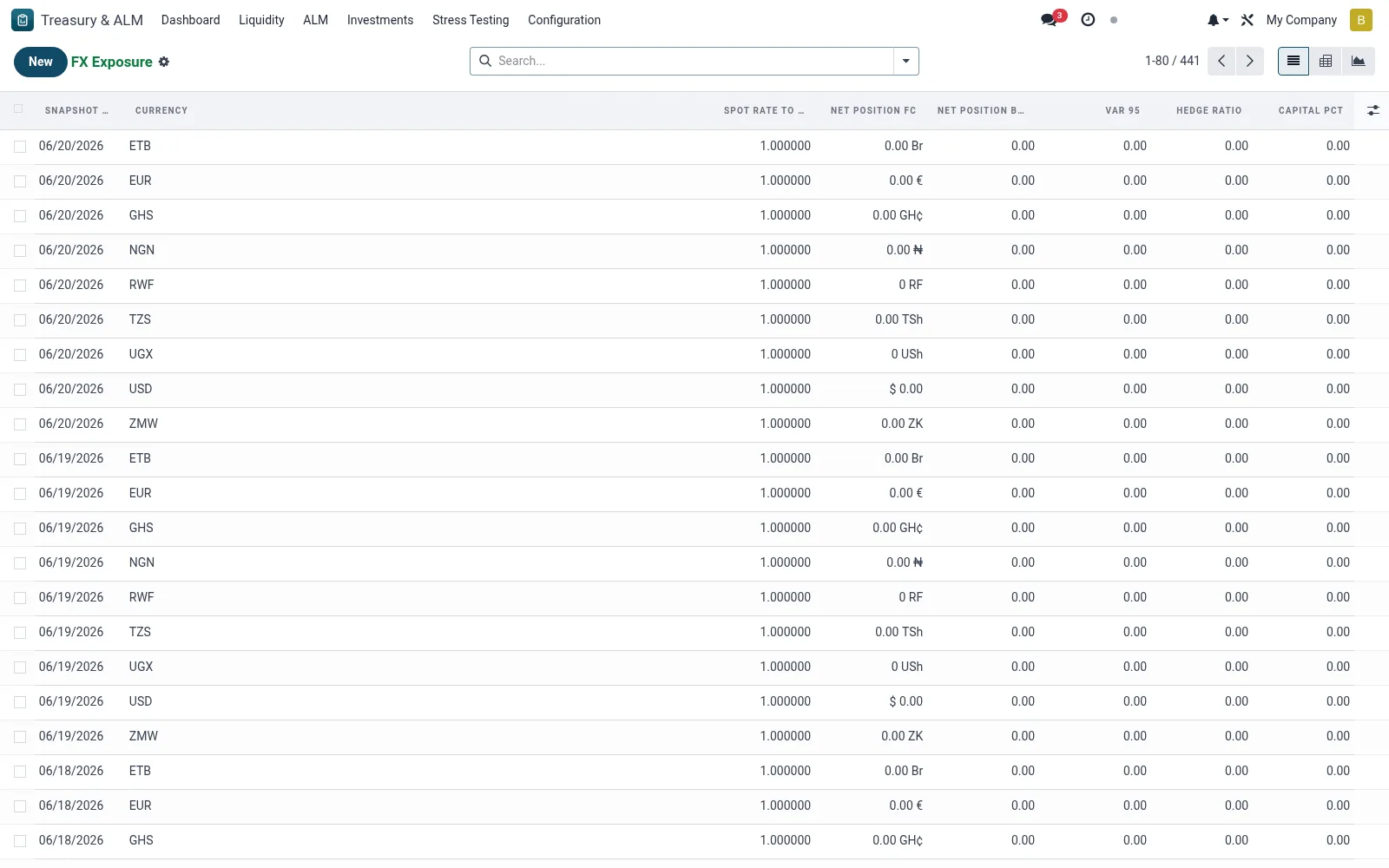The width and height of the screenshot is (1389, 868).
Task: Click the debug tools wrench icon
Action: (x=1247, y=20)
